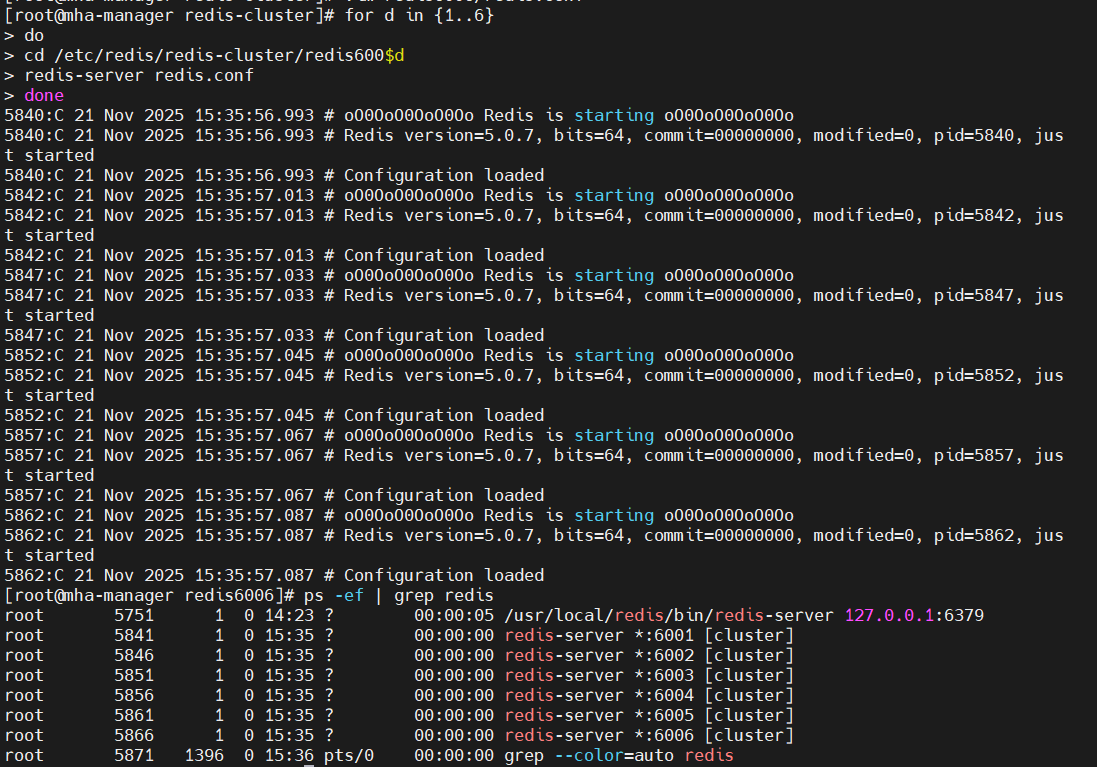
Task: Click the '14:23' start time value
Action: (289, 616)
